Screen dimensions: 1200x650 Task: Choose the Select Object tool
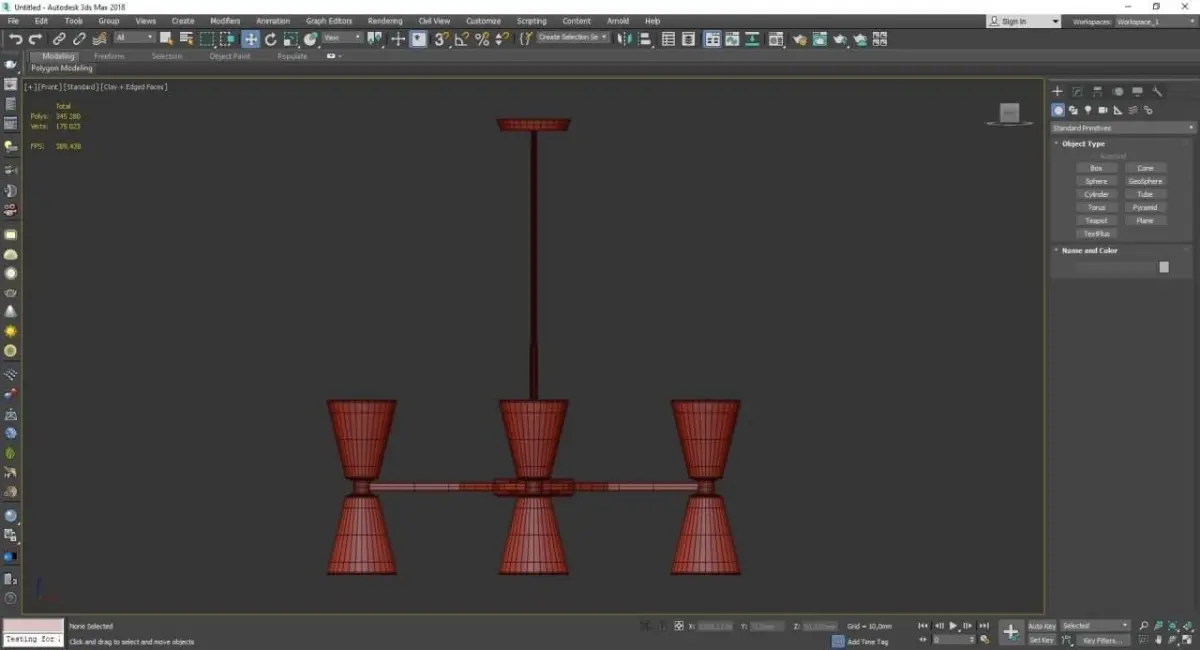pyautogui.click(x=166, y=39)
